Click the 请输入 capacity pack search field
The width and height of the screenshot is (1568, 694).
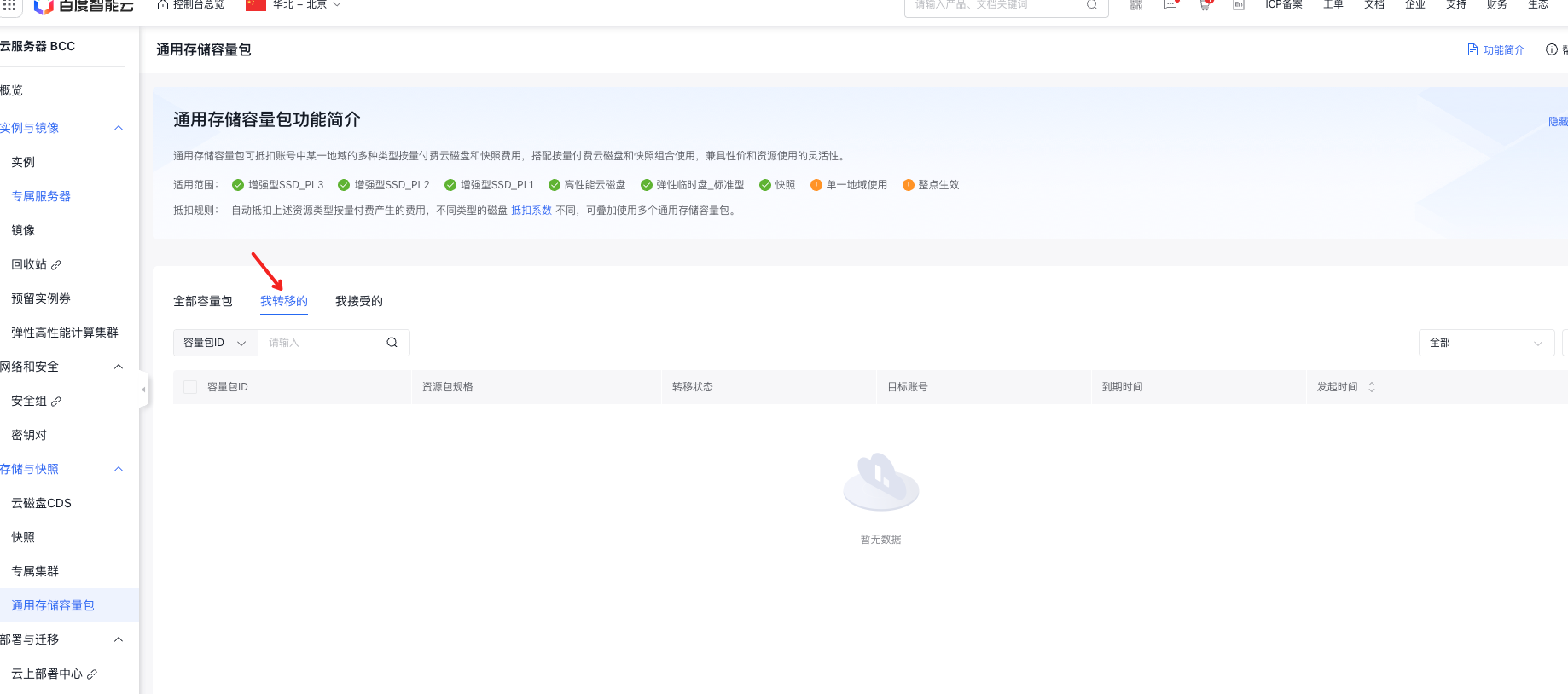point(321,343)
